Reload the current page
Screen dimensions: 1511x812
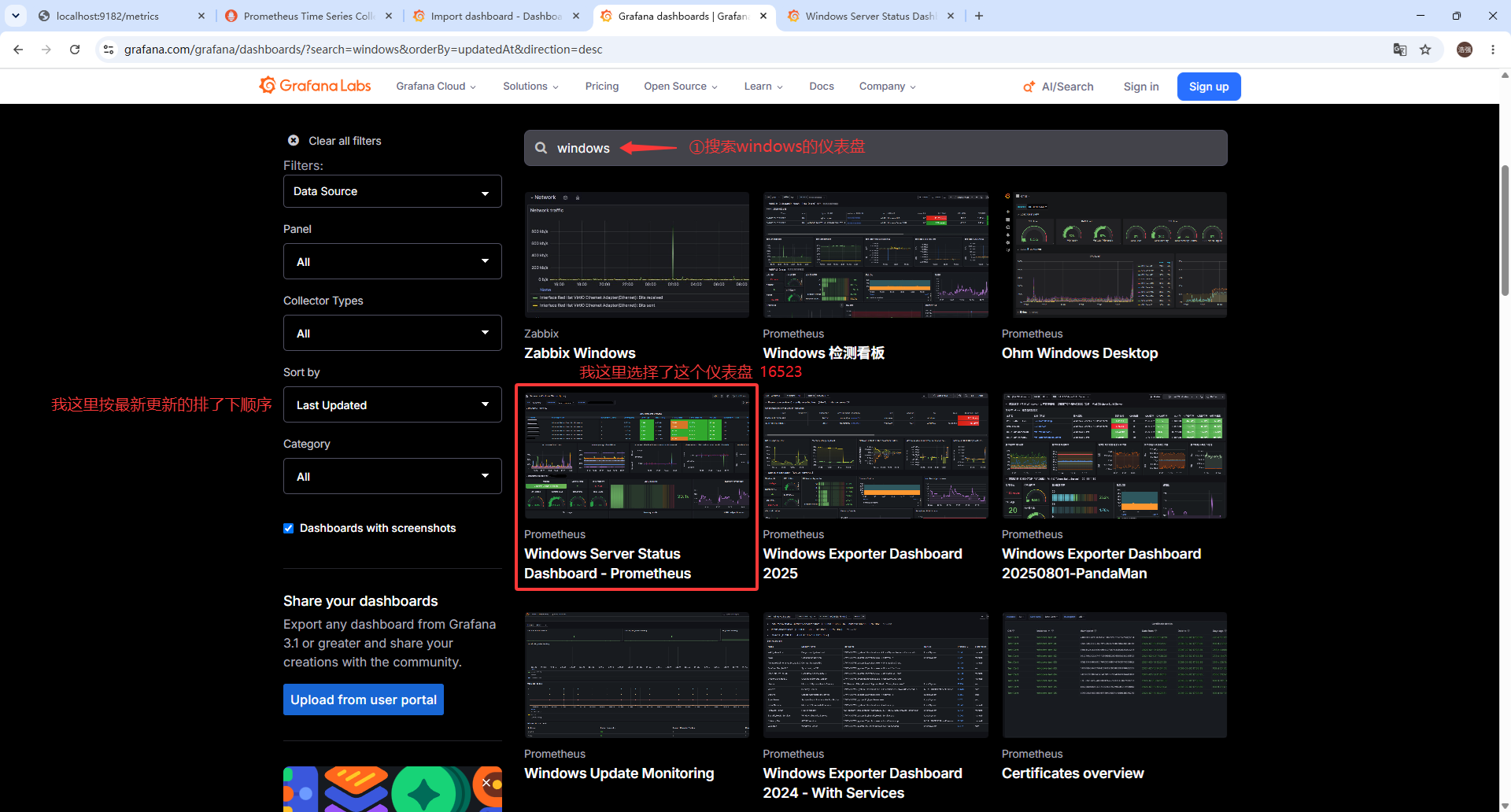pos(75,50)
